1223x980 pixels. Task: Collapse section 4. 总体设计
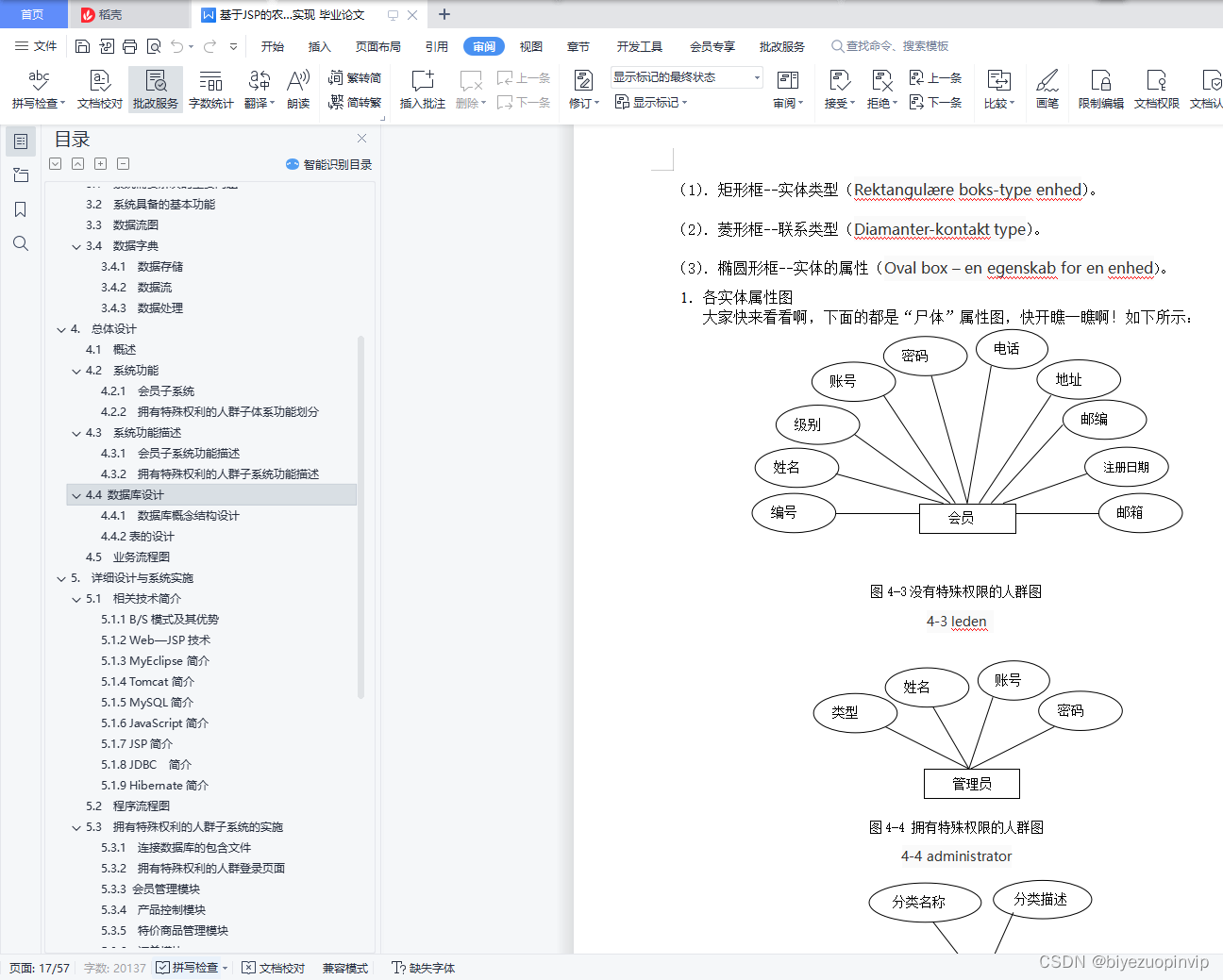click(61, 329)
